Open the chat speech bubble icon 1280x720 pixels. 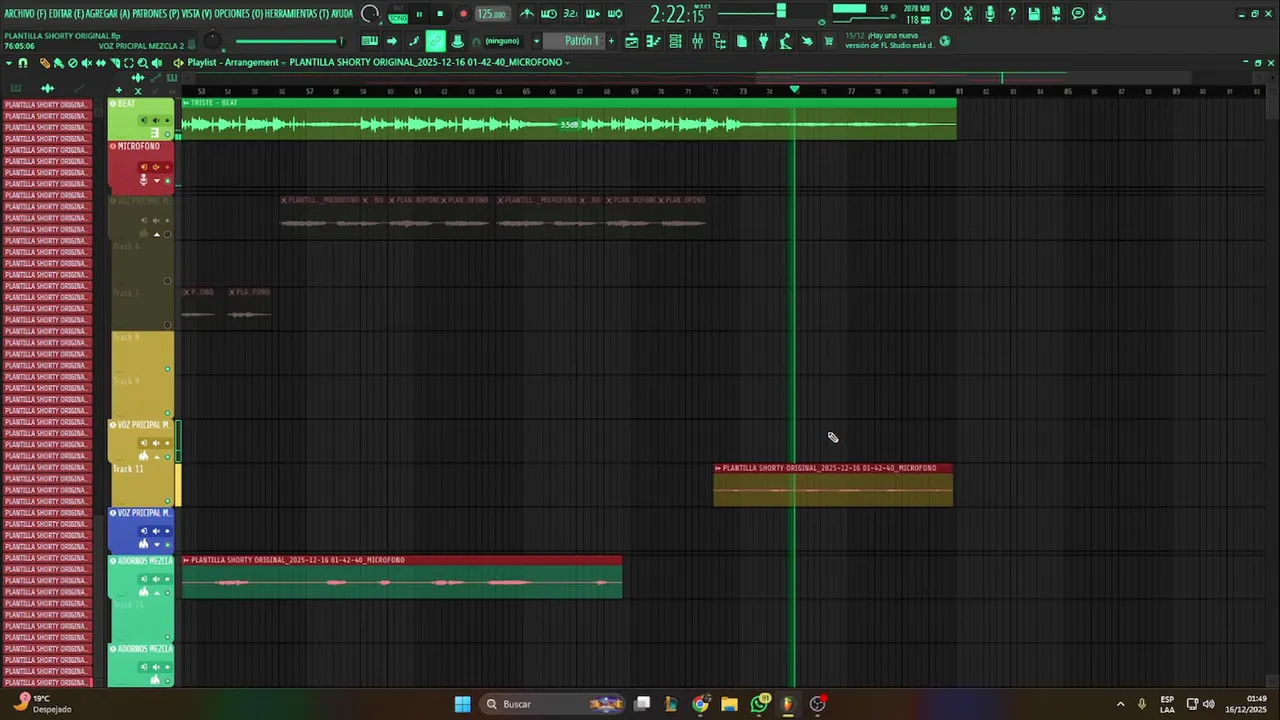point(1078,14)
